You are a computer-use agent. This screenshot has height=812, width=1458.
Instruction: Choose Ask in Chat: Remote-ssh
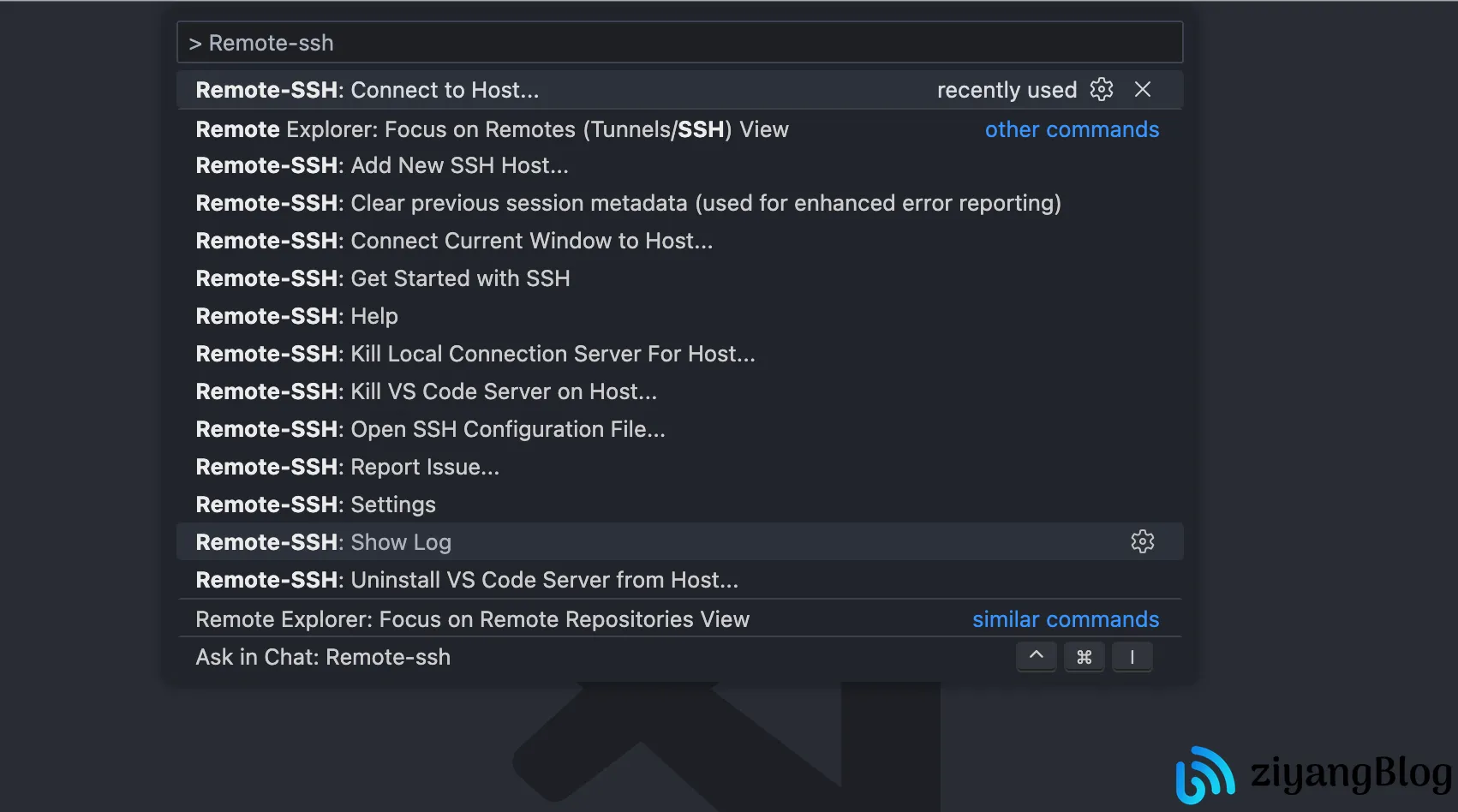(x=323, y=657)
